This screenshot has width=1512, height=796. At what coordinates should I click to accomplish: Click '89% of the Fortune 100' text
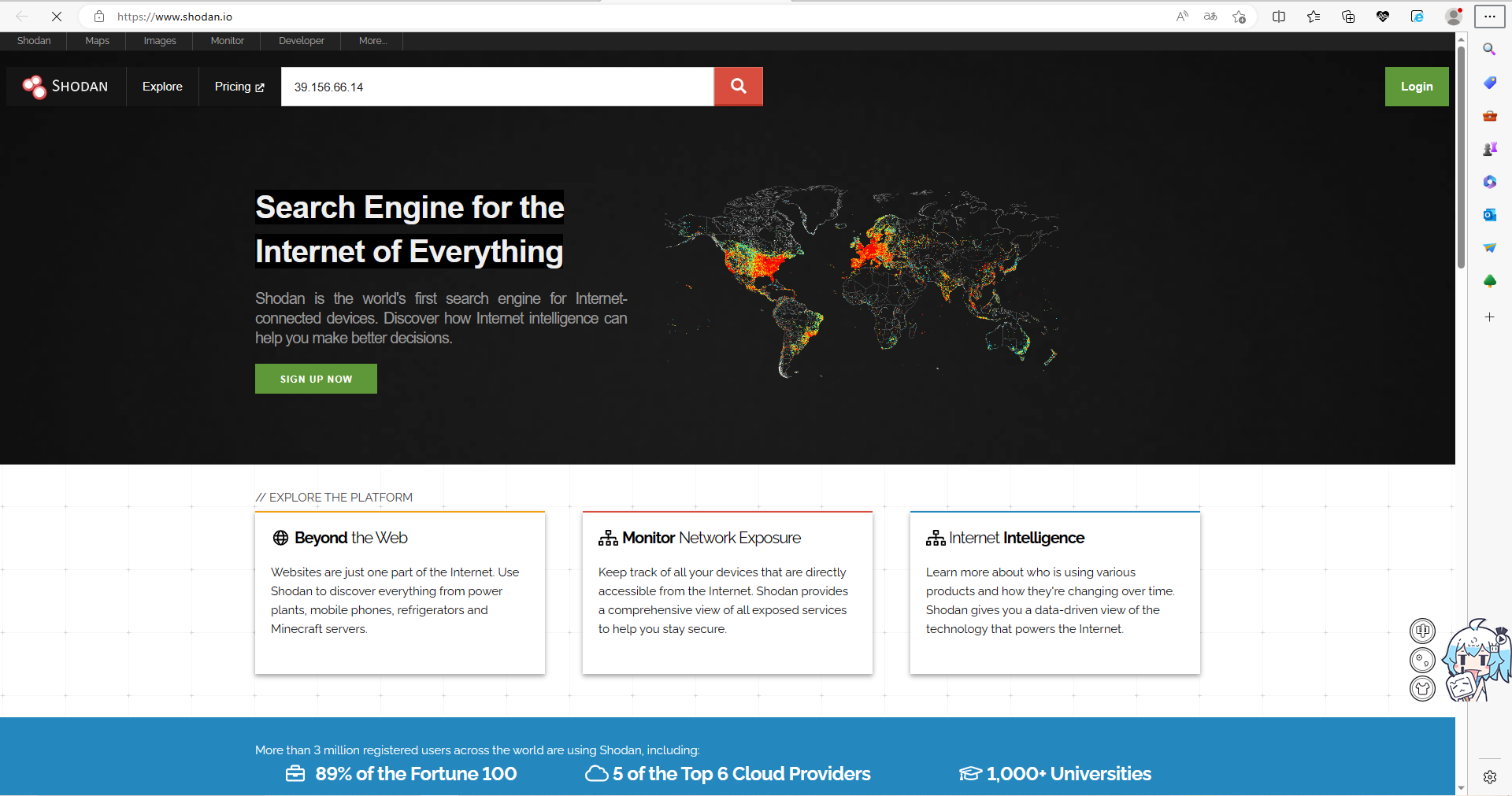click(x=416, y=774)
